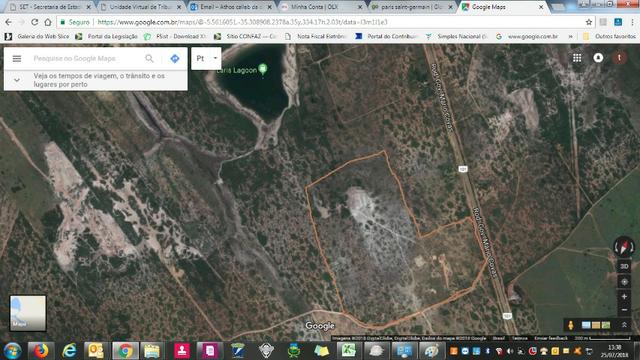Bookmark this page with the star icon

[589, 22]
